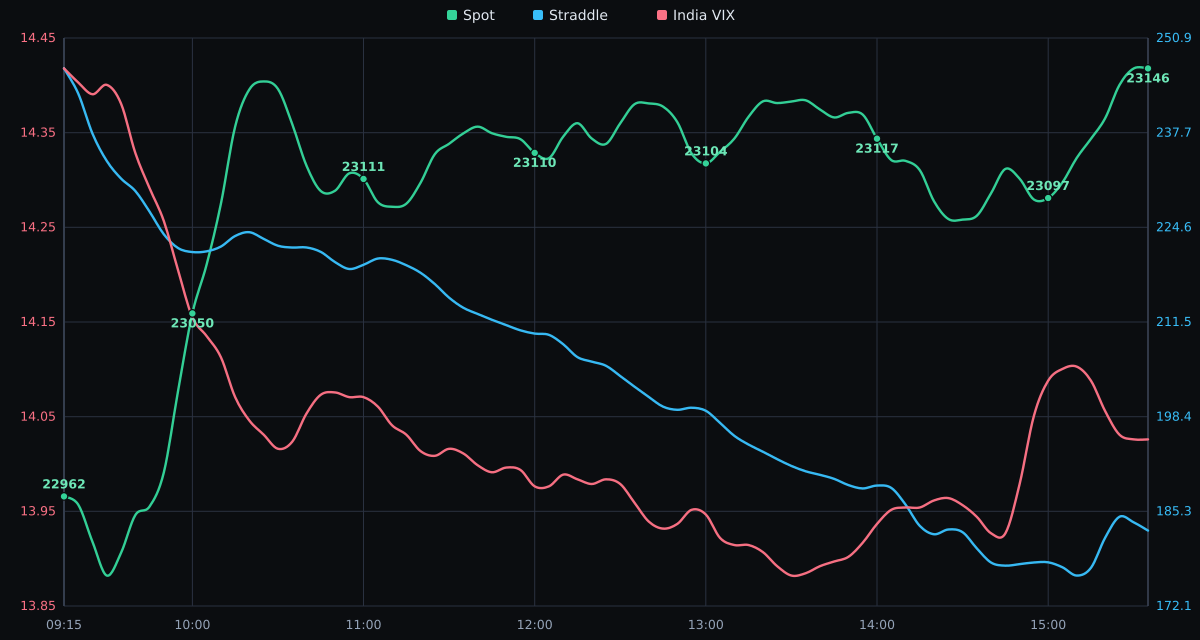
Task: Click the 198.4 straddle axis value
Action: point(1174,416)
